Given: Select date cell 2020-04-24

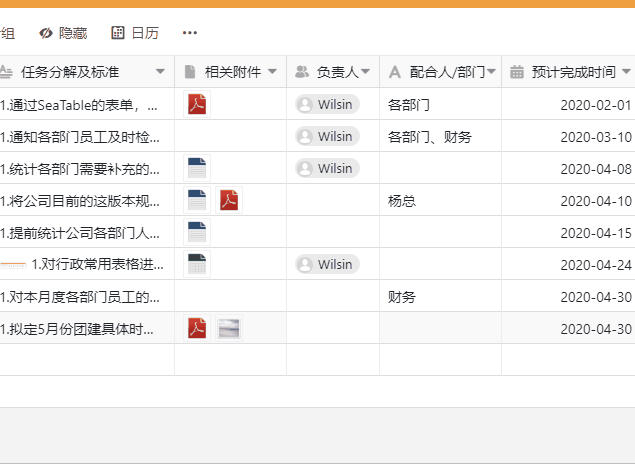Looking at the screenshot, I should (569, 264).
